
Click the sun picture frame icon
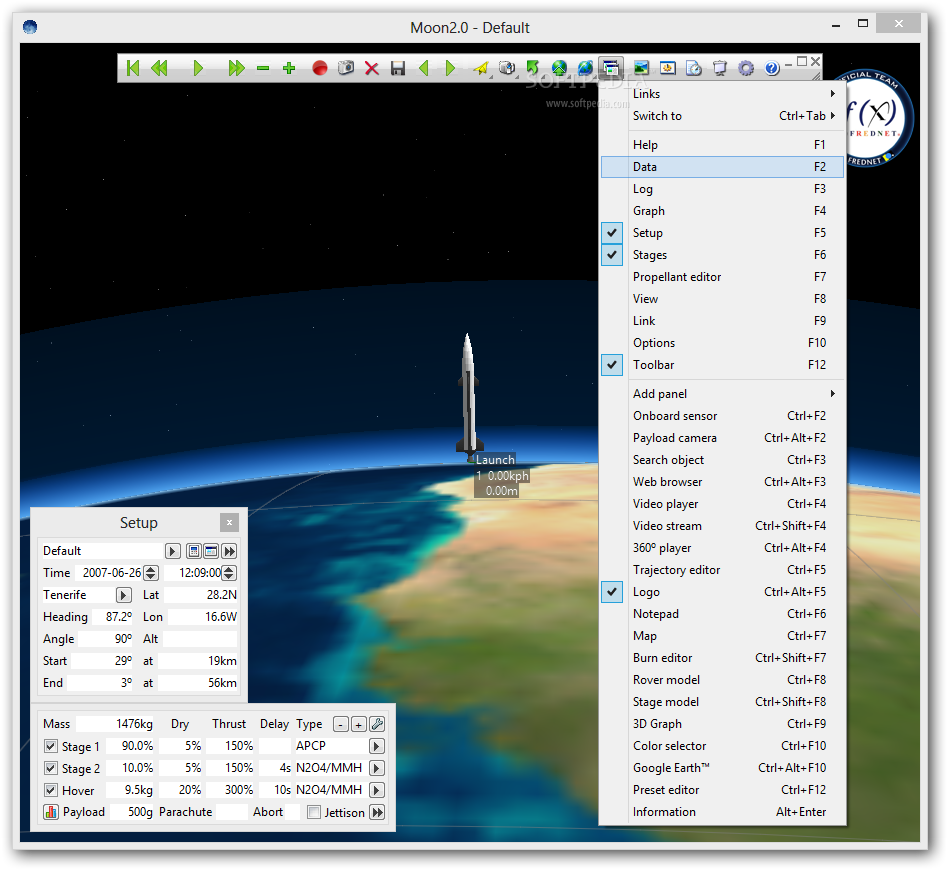667,68
